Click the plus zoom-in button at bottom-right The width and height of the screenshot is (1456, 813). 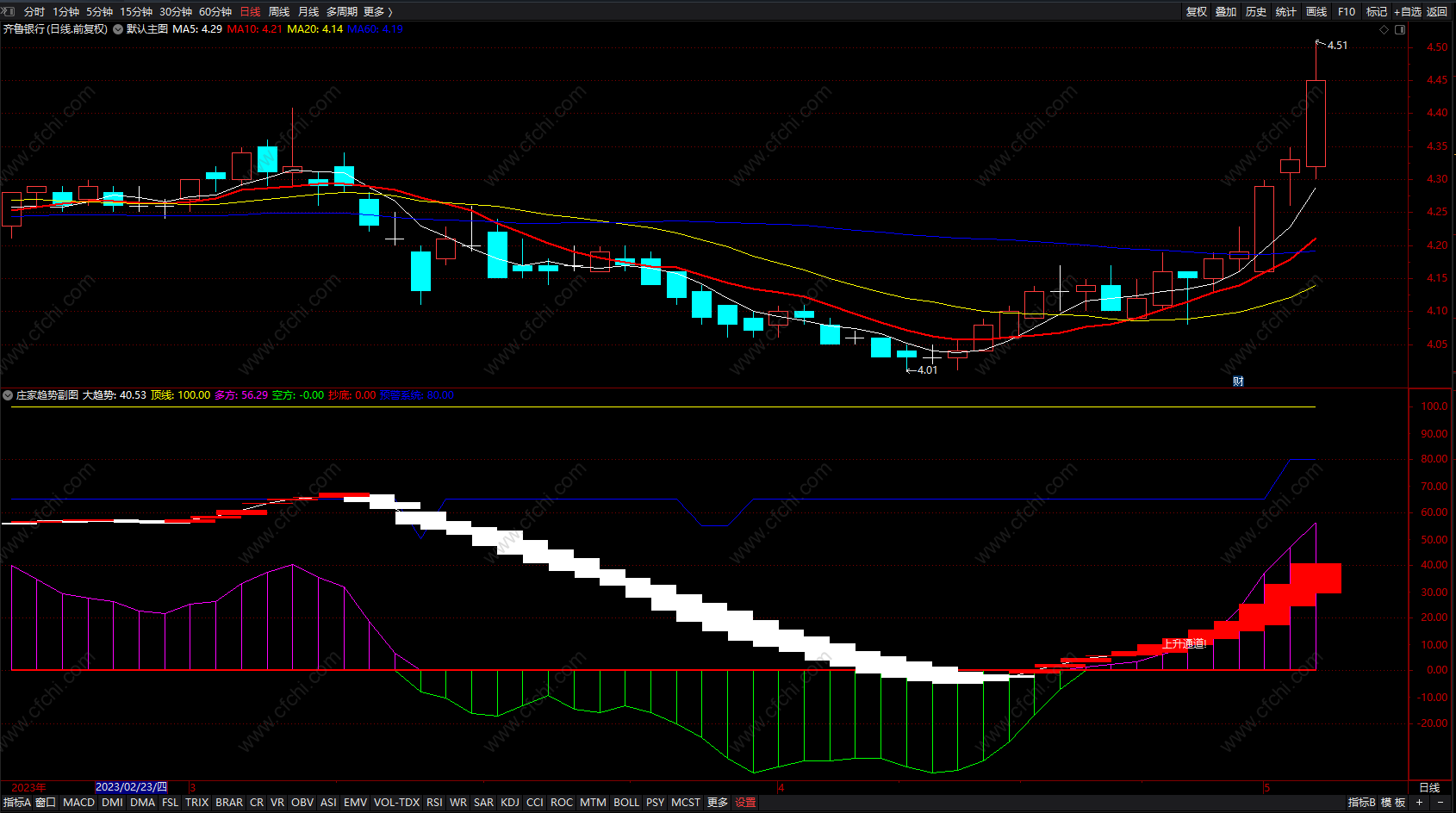pos(1419,802)
